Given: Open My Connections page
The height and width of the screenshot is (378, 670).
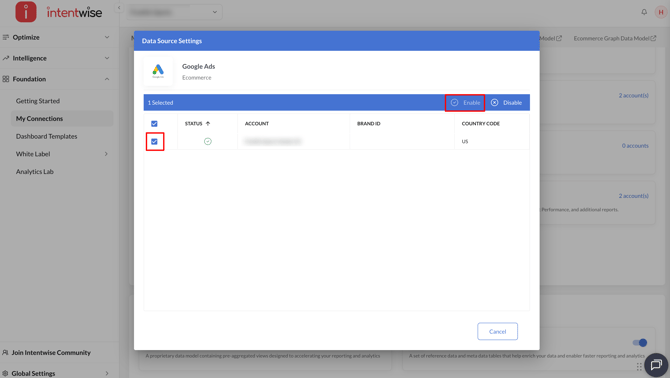Looking at the screenshot, I should [62, 119].
